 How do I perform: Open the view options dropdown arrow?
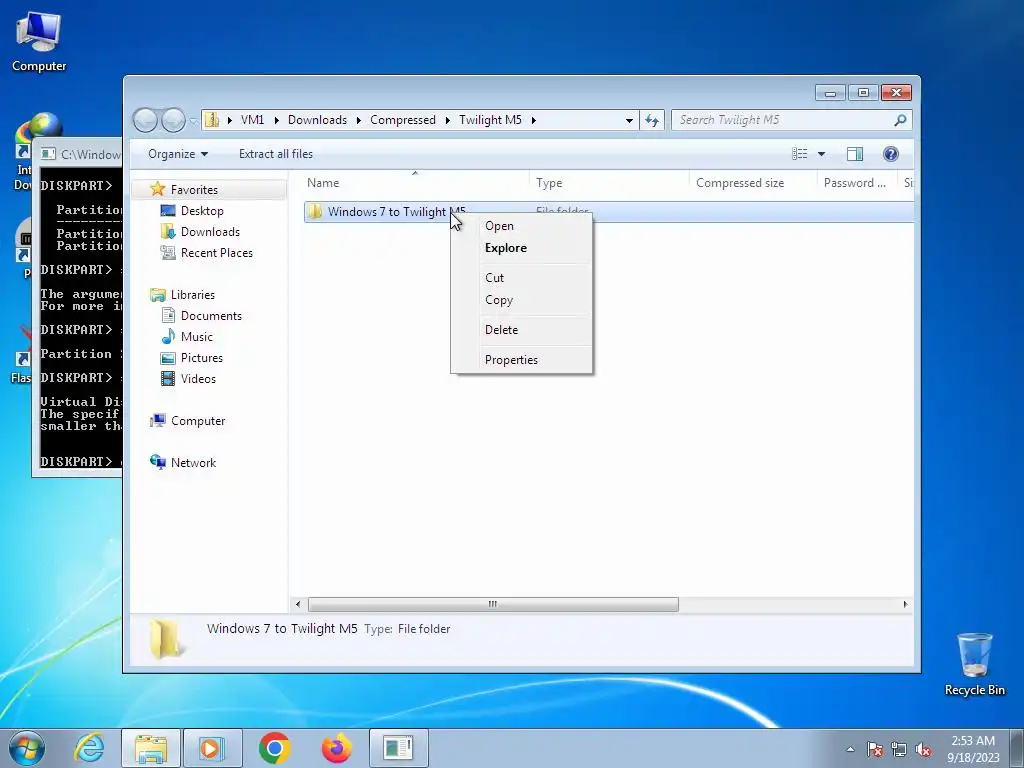pyautogui.click(x=822, y=154)
